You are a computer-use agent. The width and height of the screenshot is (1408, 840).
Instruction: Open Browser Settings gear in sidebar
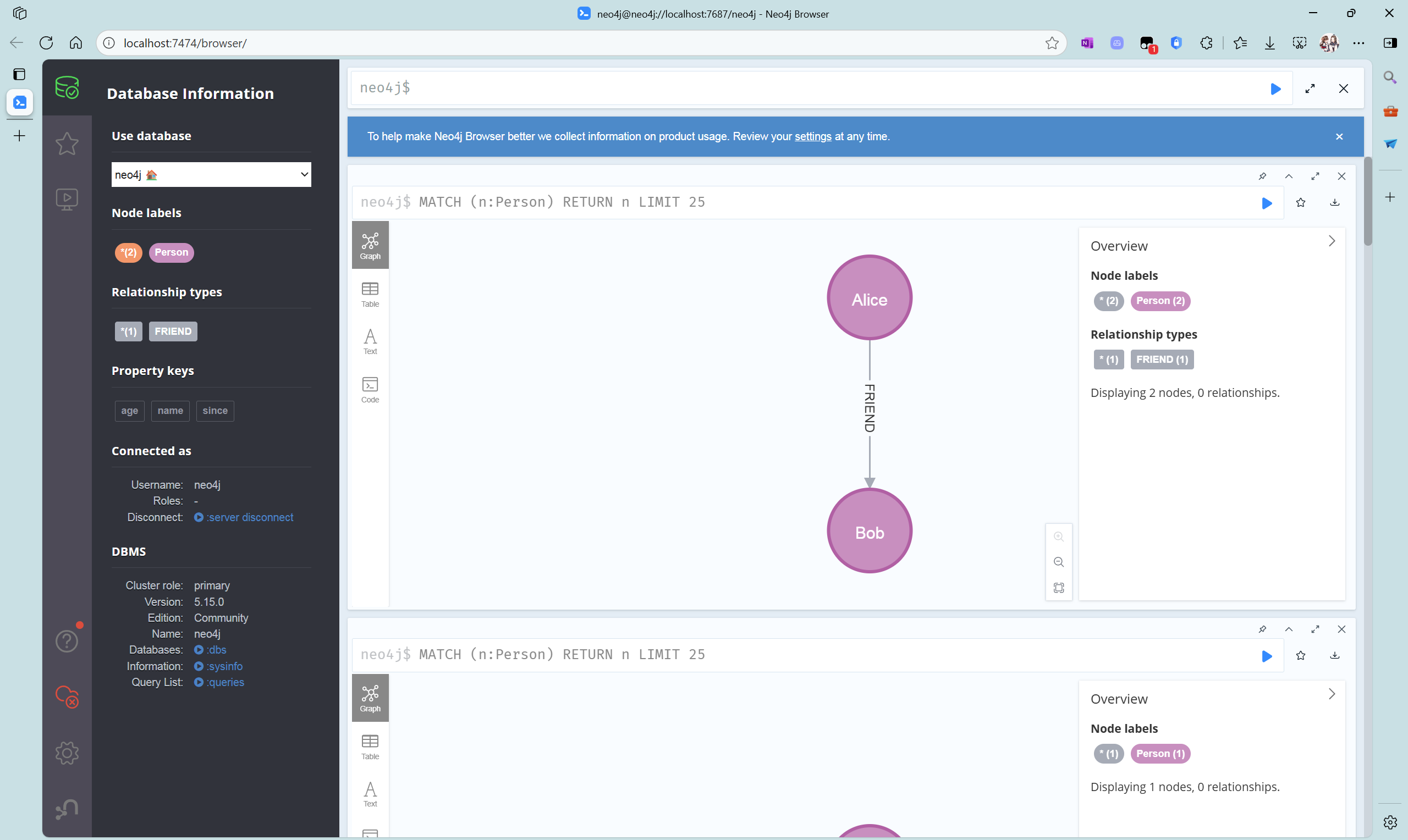pyautogui.click(x=67, y=753)
